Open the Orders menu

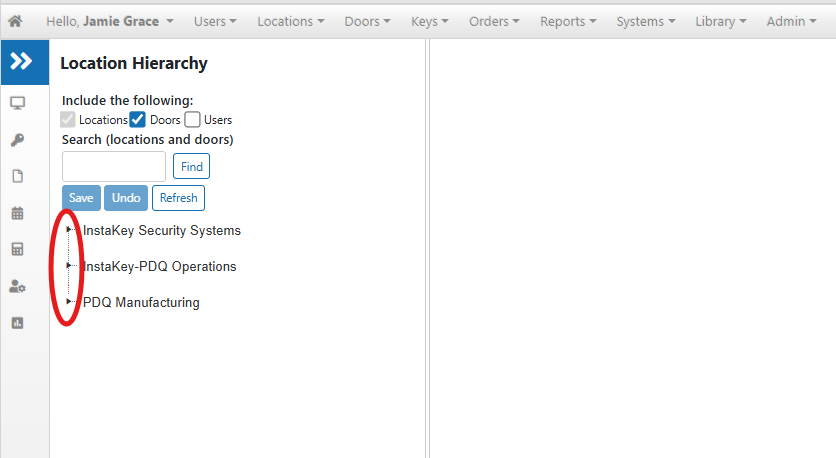coord(494,21)
